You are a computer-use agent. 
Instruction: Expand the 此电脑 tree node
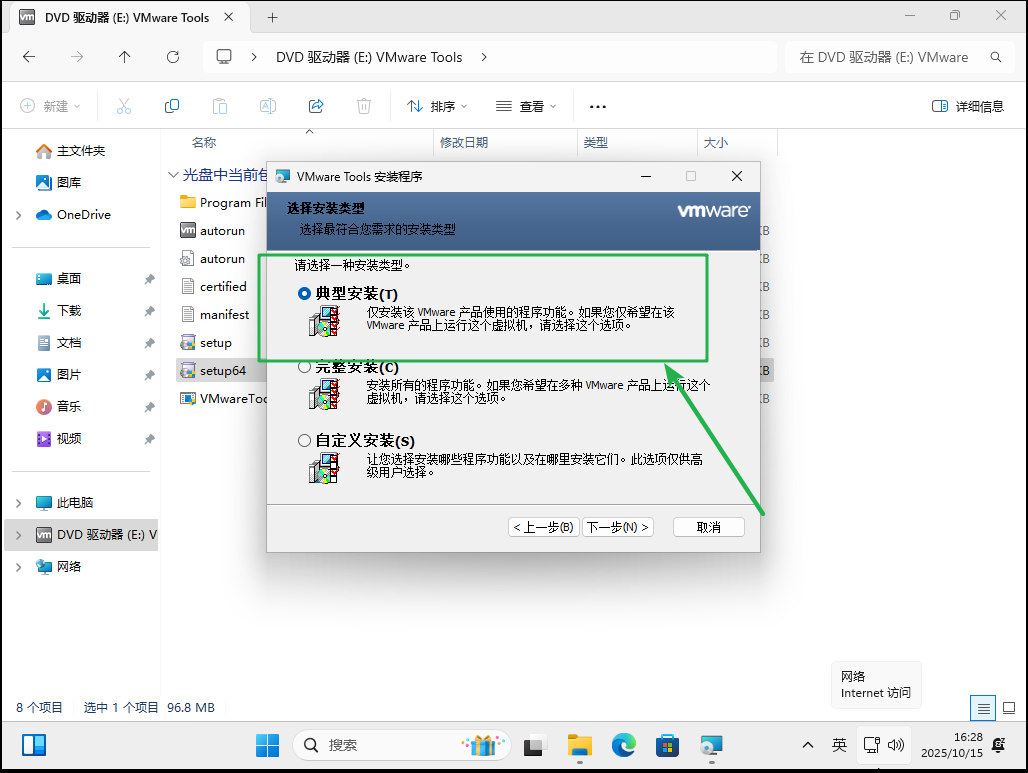click(x=18, y=503)
